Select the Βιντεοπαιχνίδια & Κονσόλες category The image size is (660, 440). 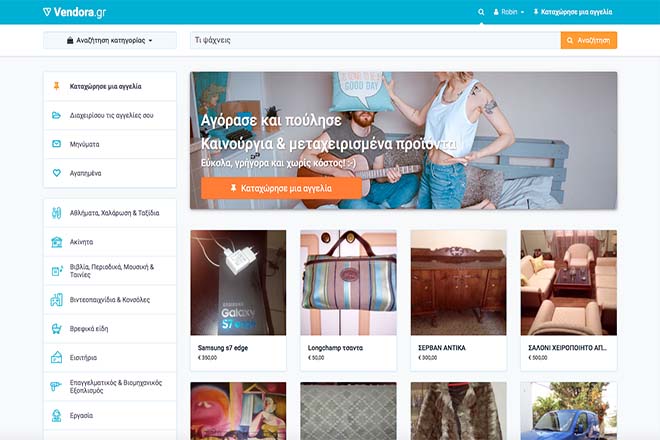[110, 300]
